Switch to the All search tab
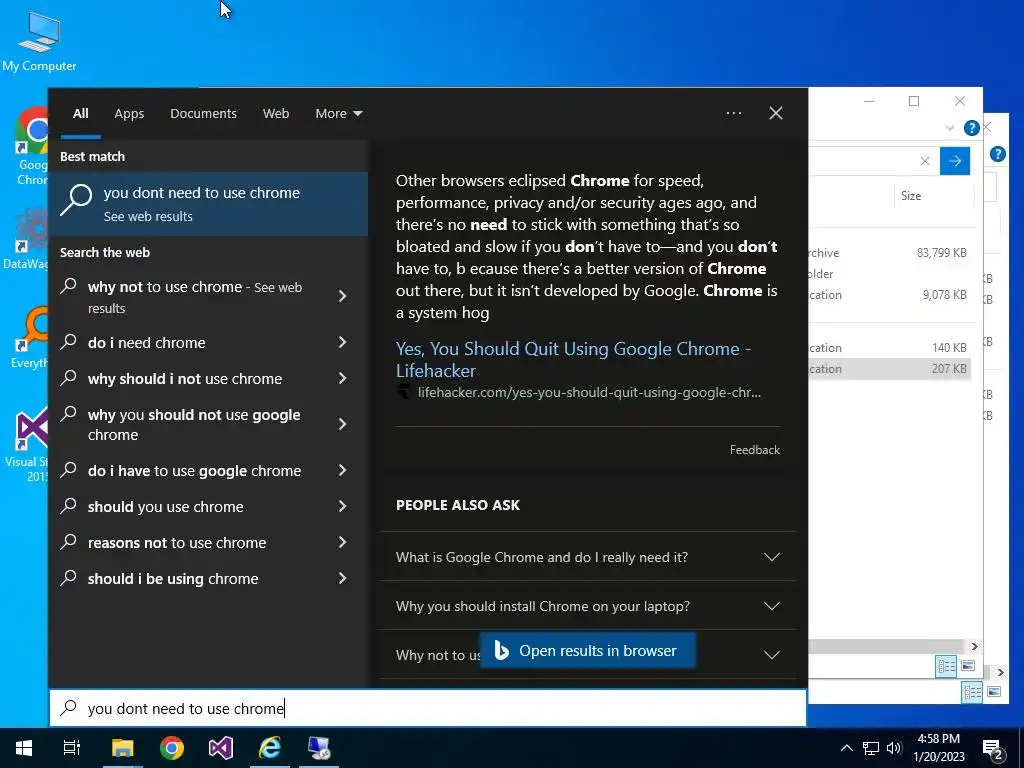The width and height of the screenshot is (1024, 768). coord(80,114)
